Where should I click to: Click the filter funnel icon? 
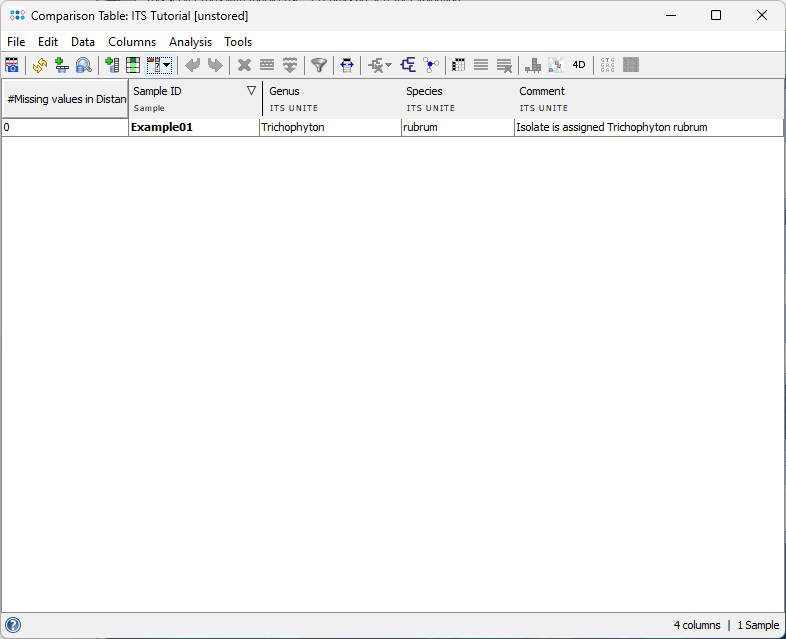319,65
